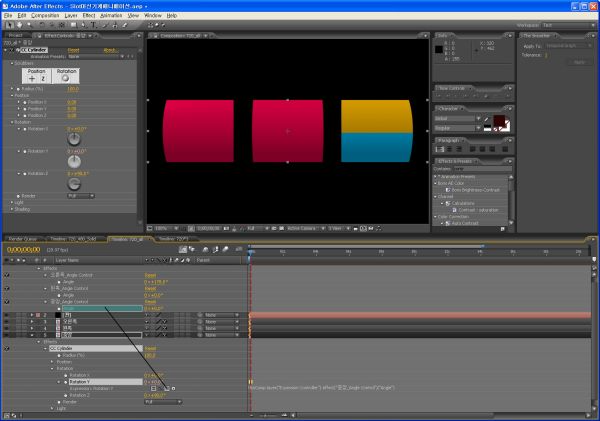Click the expression pick whip icon
Screen dimensions: 600x421
click(166, 388)
